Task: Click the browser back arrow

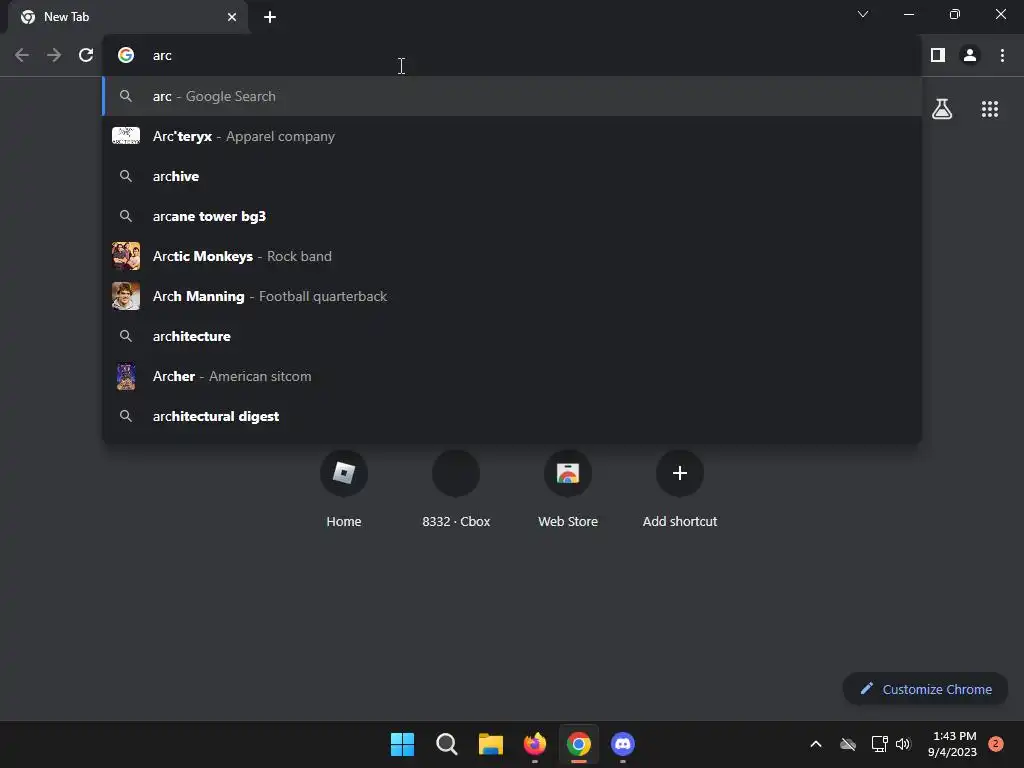Action: click(22, 56)
